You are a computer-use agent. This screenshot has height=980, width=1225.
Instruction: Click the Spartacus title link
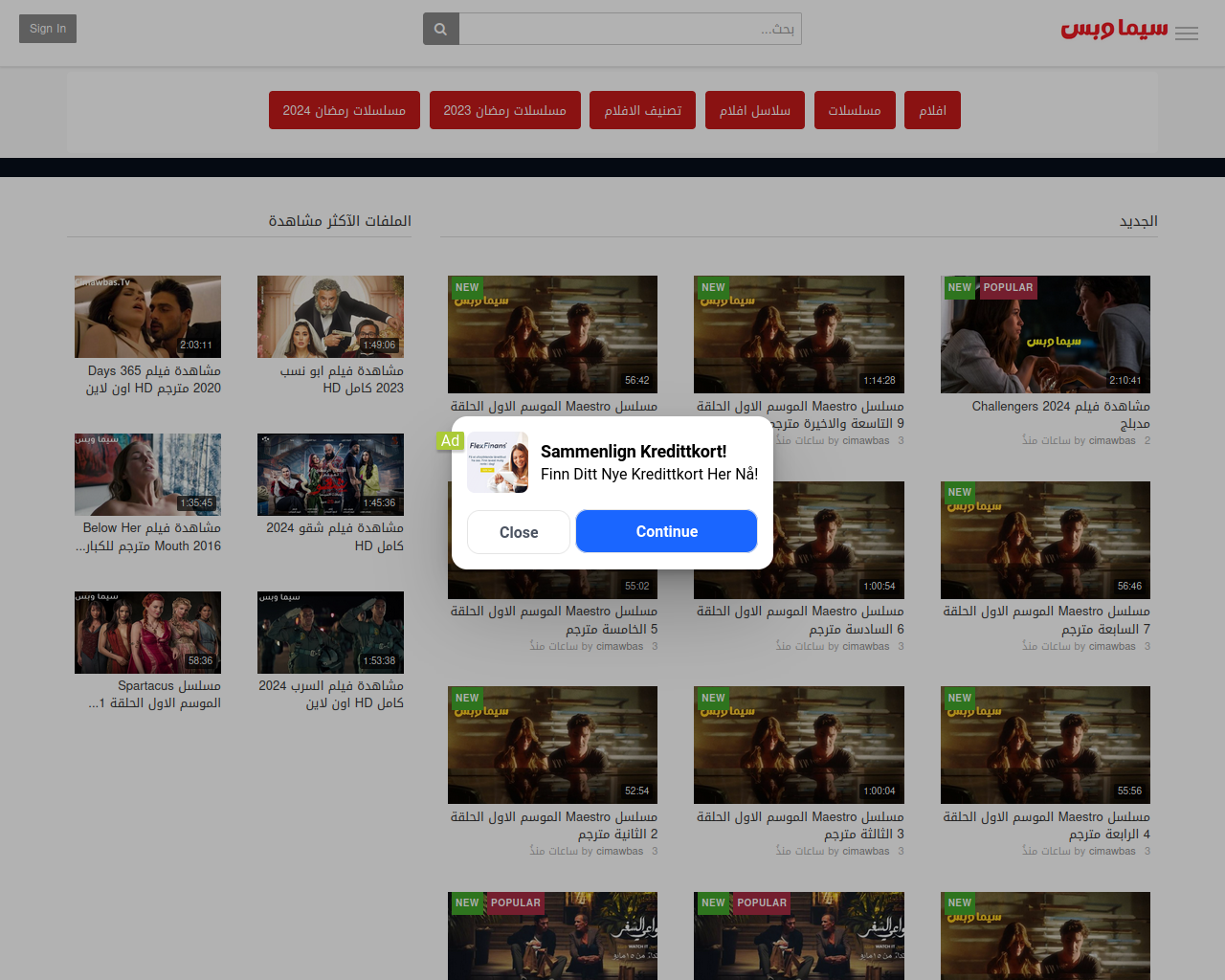pyautogui.click(x=154, y=694)
